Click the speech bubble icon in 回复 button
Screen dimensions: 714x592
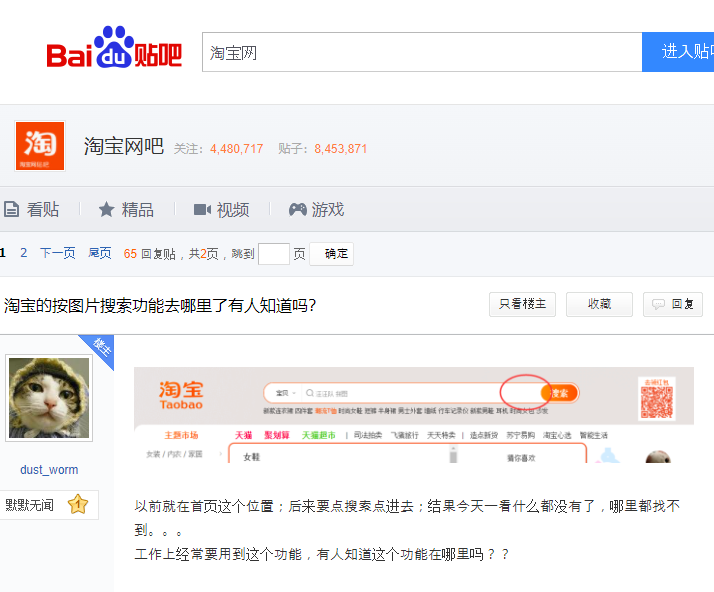(x=658, y=304)
